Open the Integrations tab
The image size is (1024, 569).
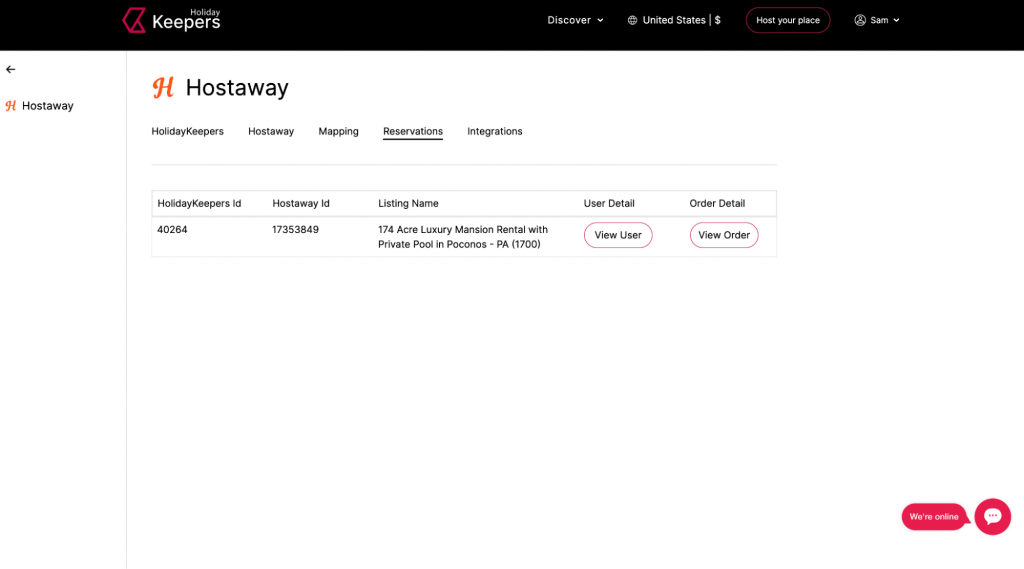coord(494,131)
